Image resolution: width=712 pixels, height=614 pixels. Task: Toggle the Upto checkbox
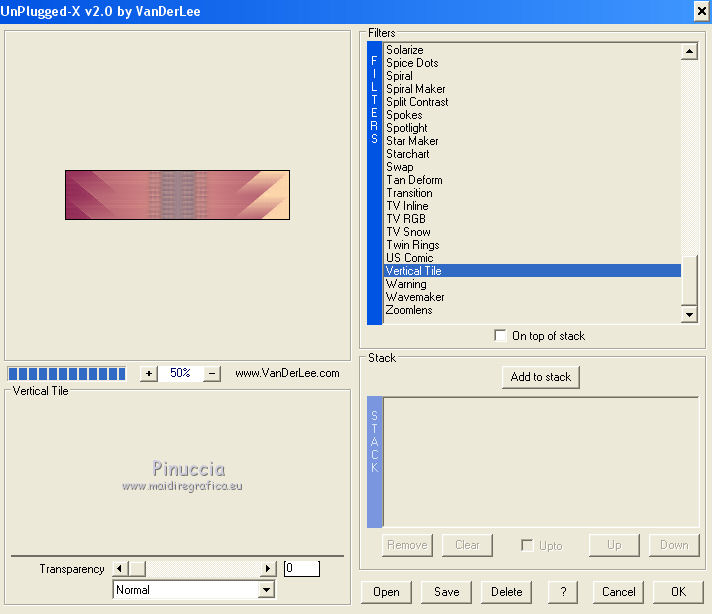click(527, 545)
